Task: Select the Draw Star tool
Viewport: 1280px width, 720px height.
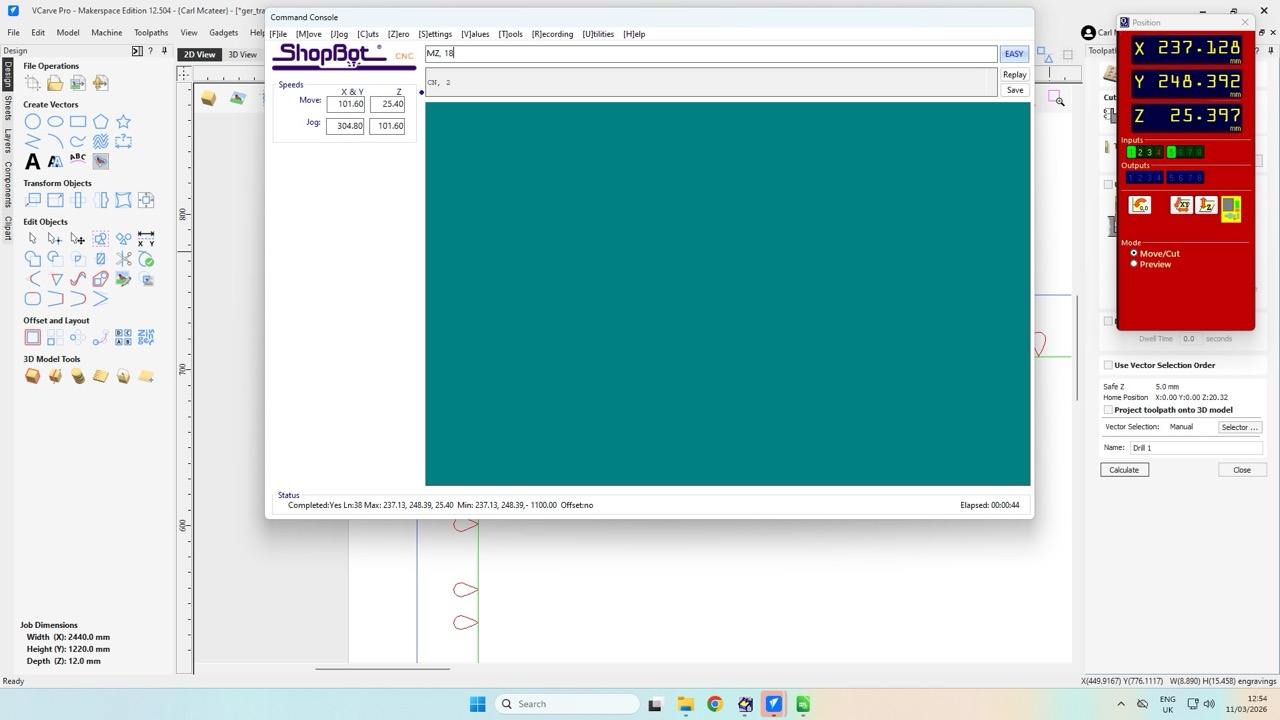Action: (123, 122)
